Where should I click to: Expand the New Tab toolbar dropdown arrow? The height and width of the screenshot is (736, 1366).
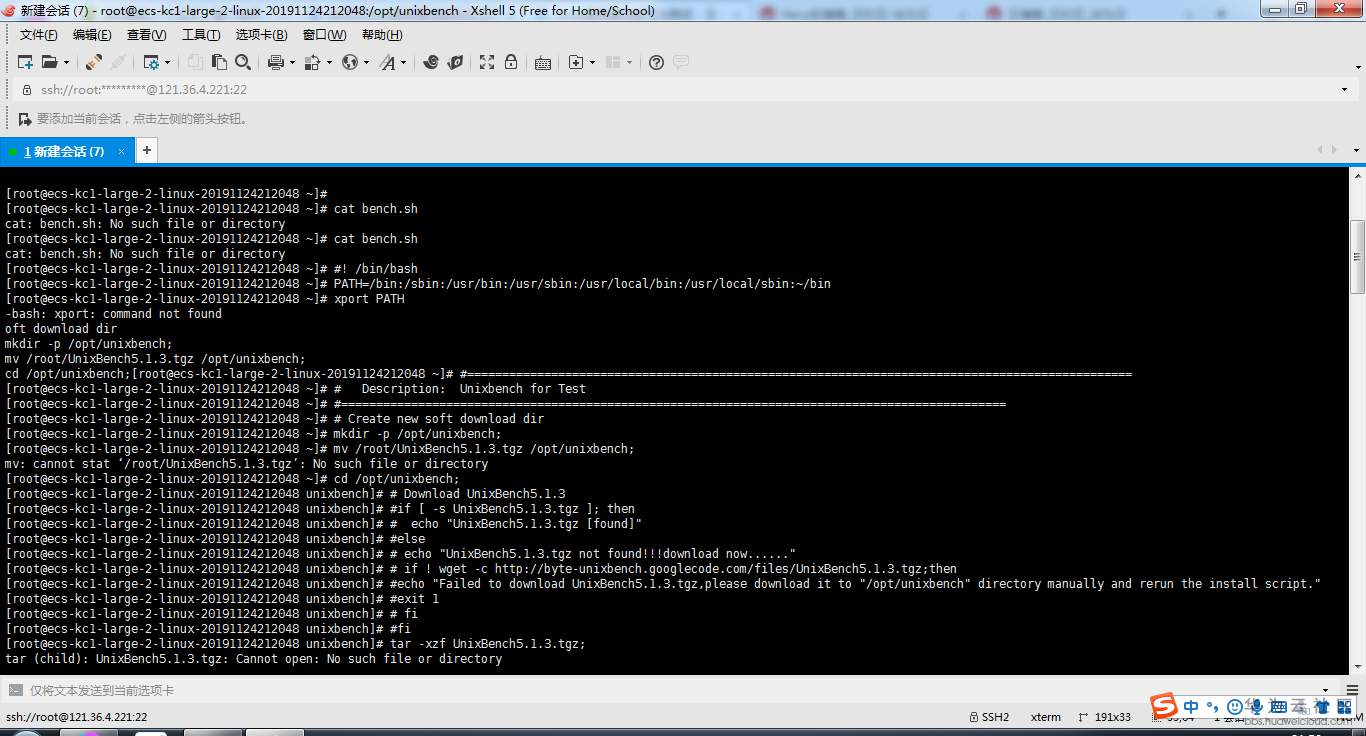click(x=592, y=62)
